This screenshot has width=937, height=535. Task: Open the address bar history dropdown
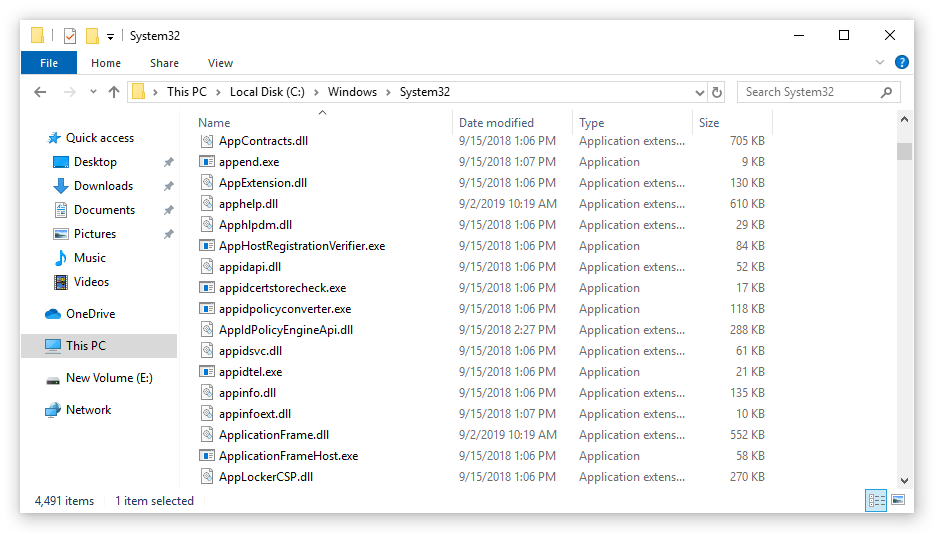(x=700, y=93)
